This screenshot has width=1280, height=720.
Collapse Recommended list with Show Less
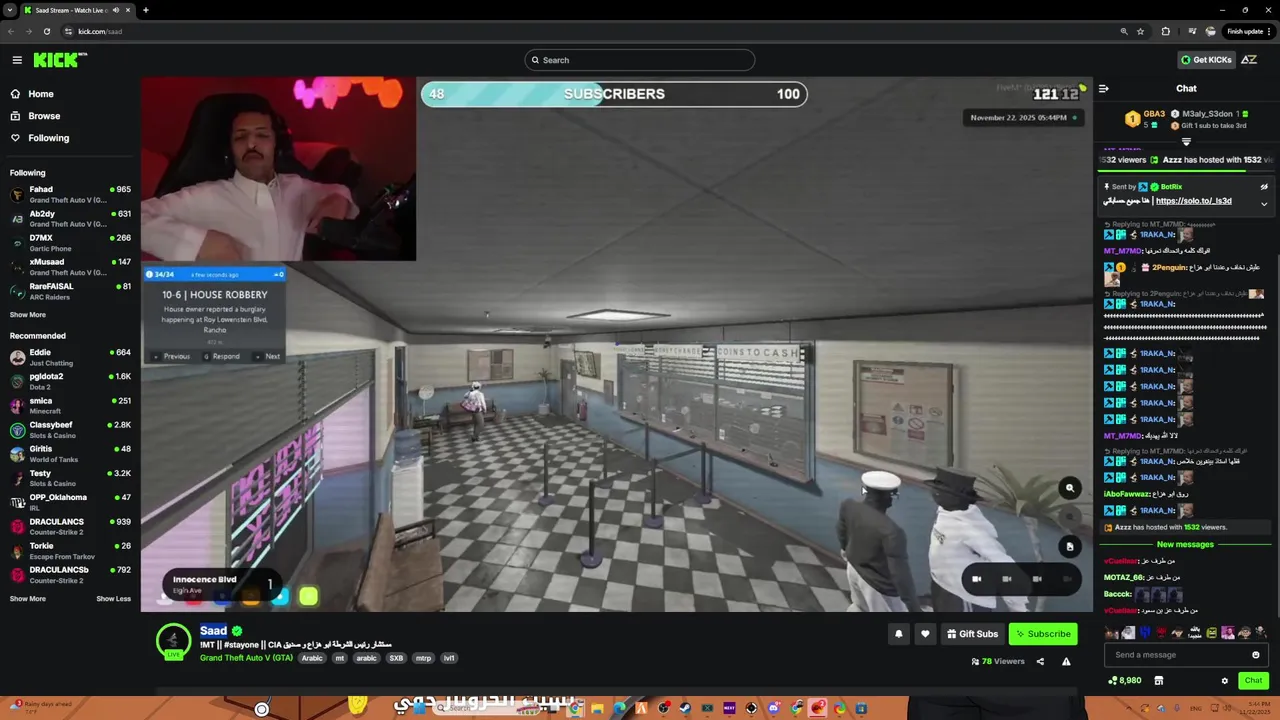(113, 599)
